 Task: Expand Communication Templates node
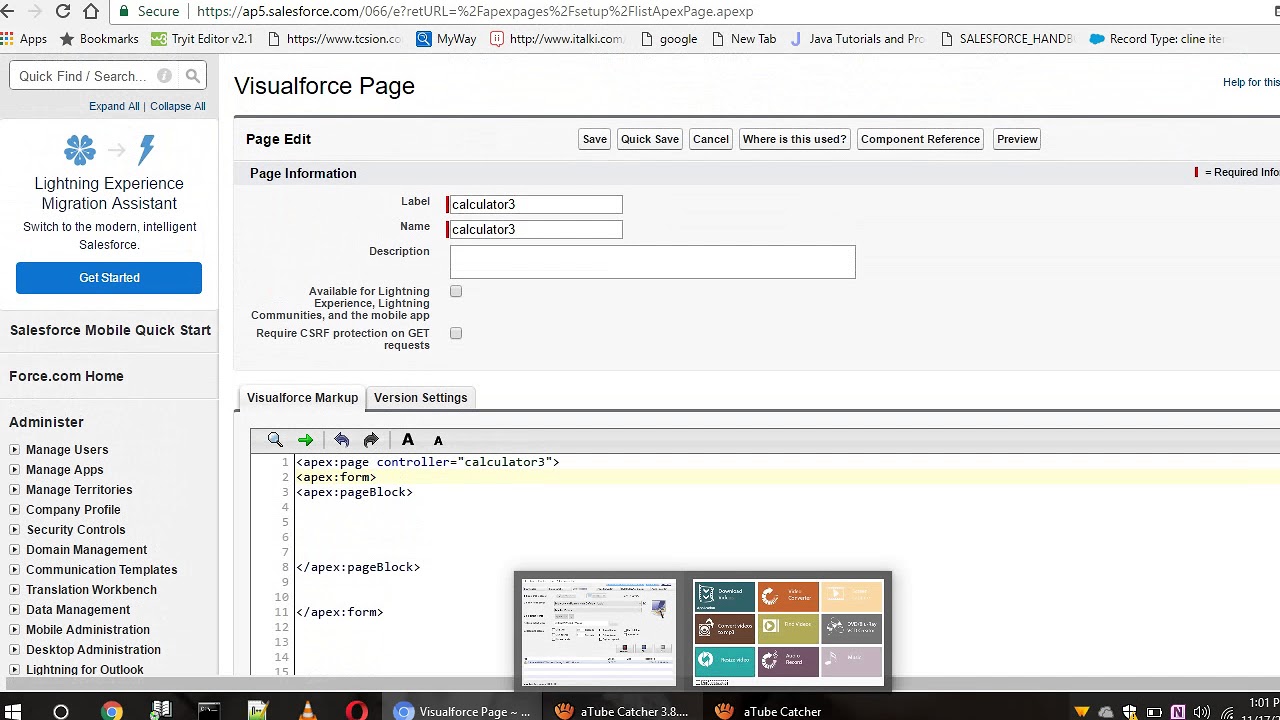click(x=14, y=570)
